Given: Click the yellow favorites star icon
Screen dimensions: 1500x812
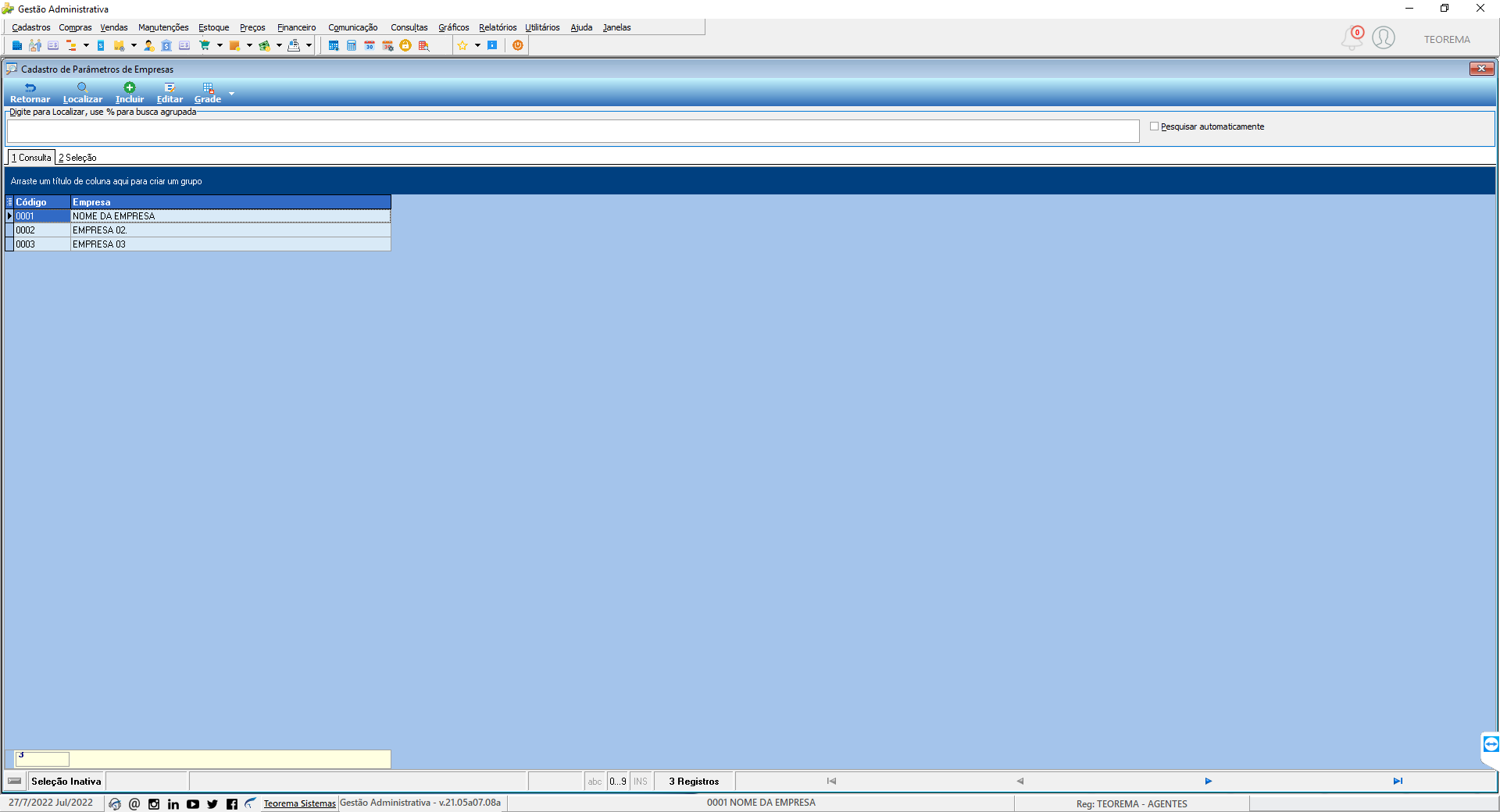Looking at the screenshot, I should pyautogui.click(x=462, y=45).
